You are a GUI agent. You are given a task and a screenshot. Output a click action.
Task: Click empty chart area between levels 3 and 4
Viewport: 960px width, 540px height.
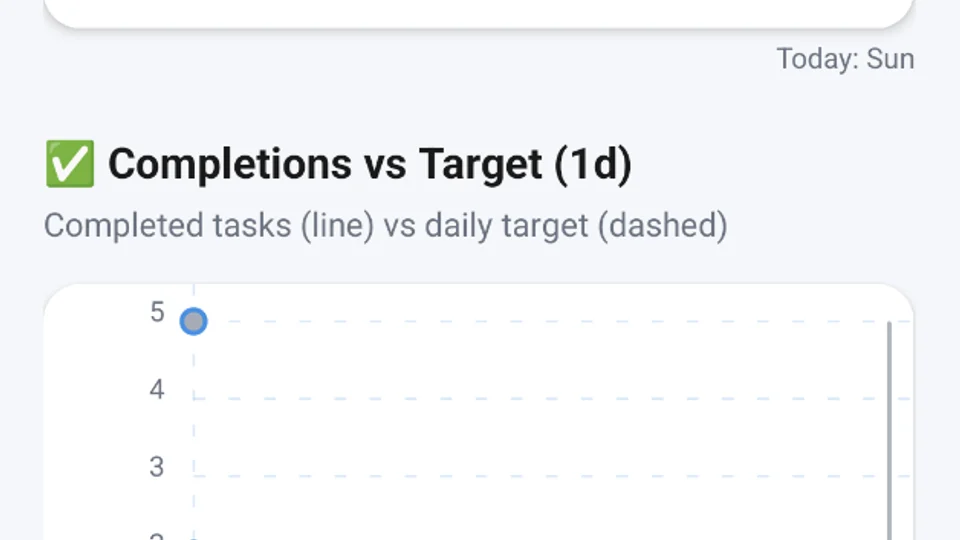pyautogui.click(x=540, y=437)
